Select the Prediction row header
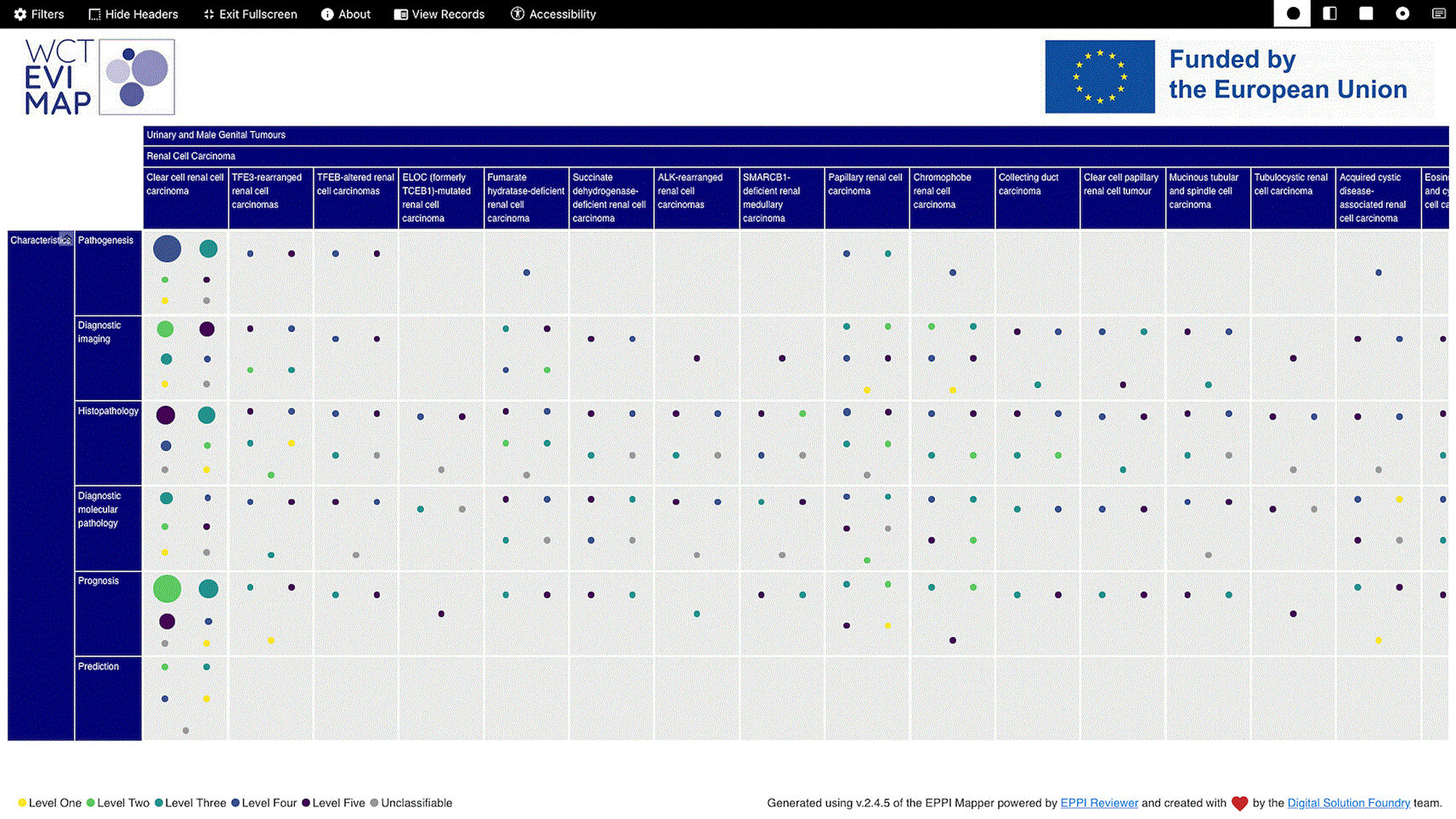 coord(108,698)
